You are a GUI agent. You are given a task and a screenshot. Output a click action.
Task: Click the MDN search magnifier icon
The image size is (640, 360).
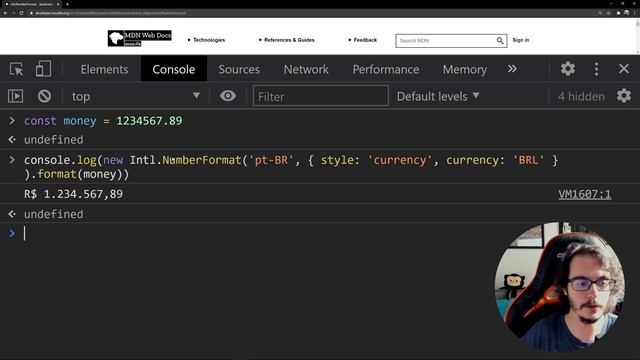[500, 40]
